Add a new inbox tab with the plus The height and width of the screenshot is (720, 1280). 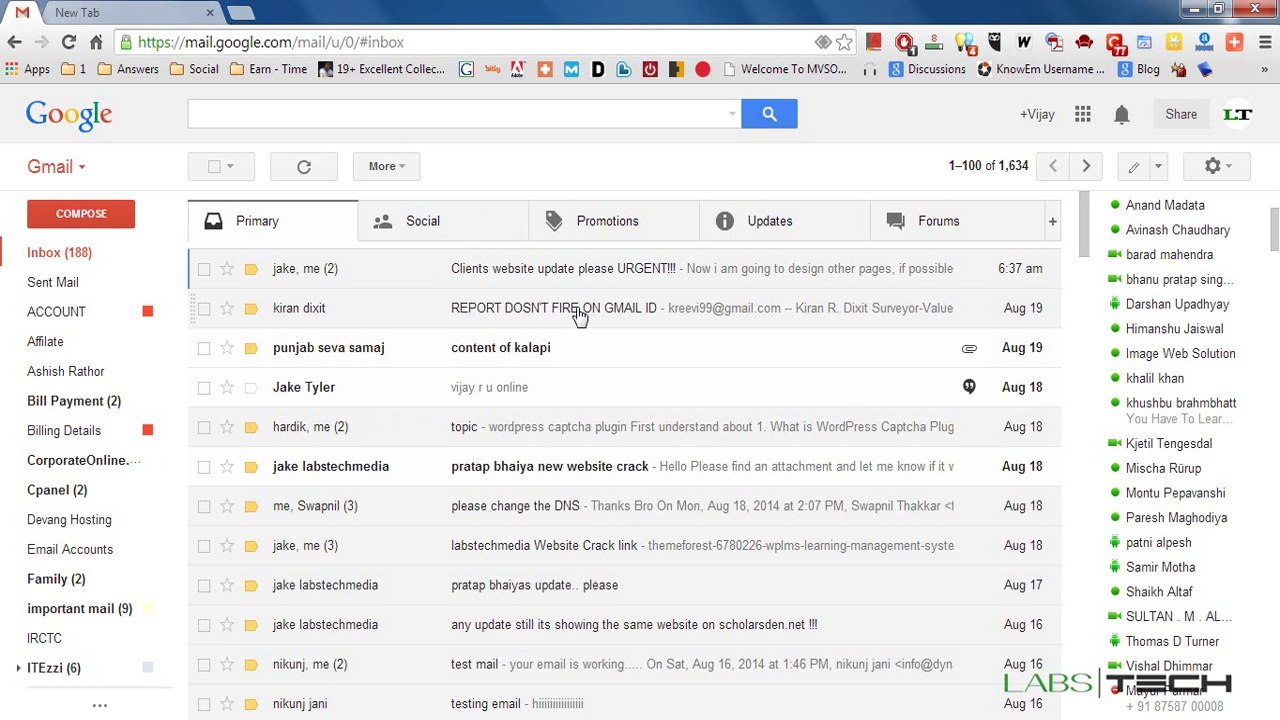[x=1052, y=221]
